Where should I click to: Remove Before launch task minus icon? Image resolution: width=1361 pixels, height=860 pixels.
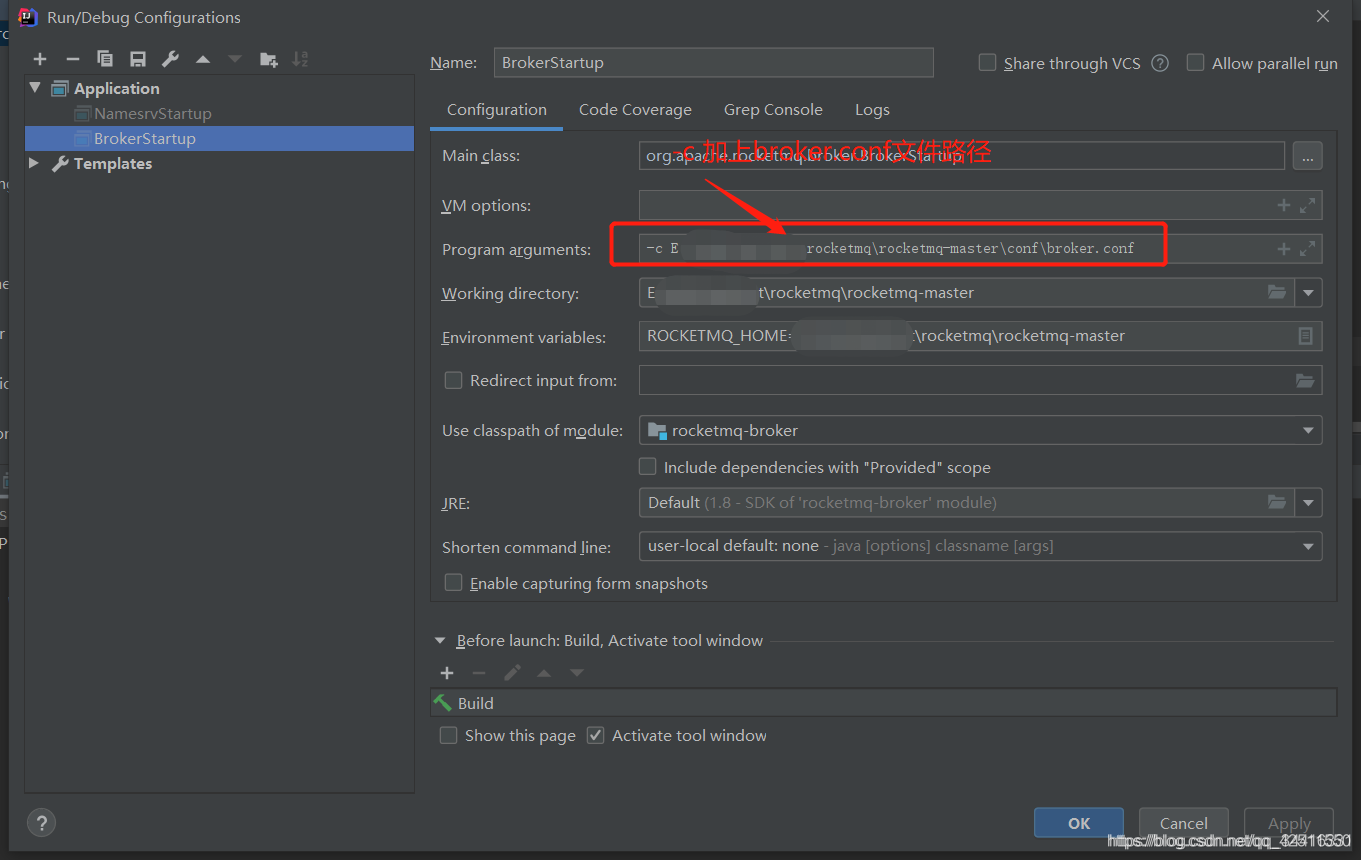(x=479, y=673)
